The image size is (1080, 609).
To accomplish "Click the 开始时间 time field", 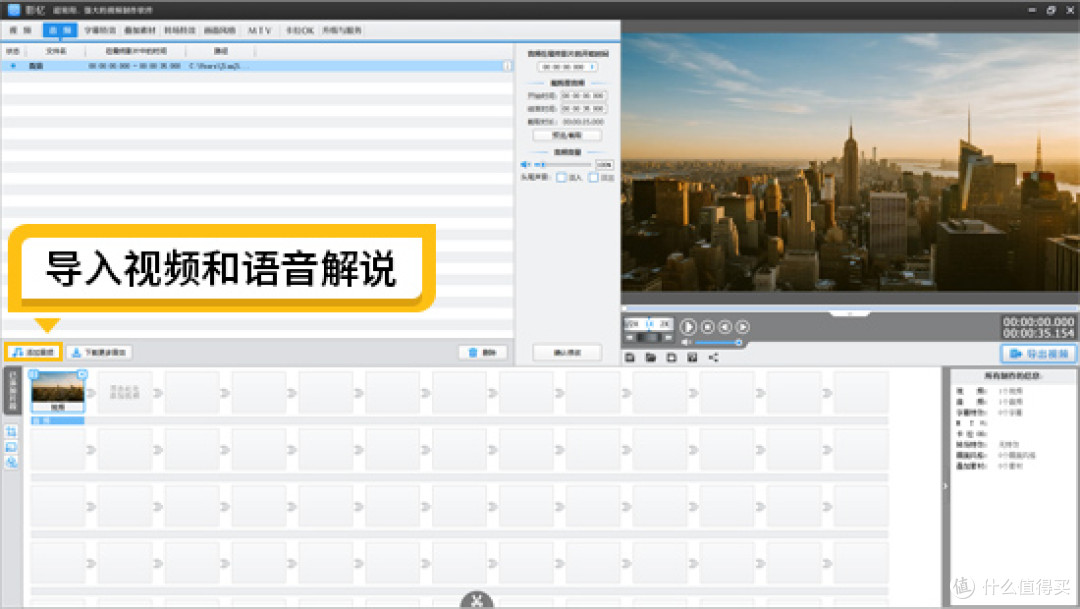I will click(583, 96).
